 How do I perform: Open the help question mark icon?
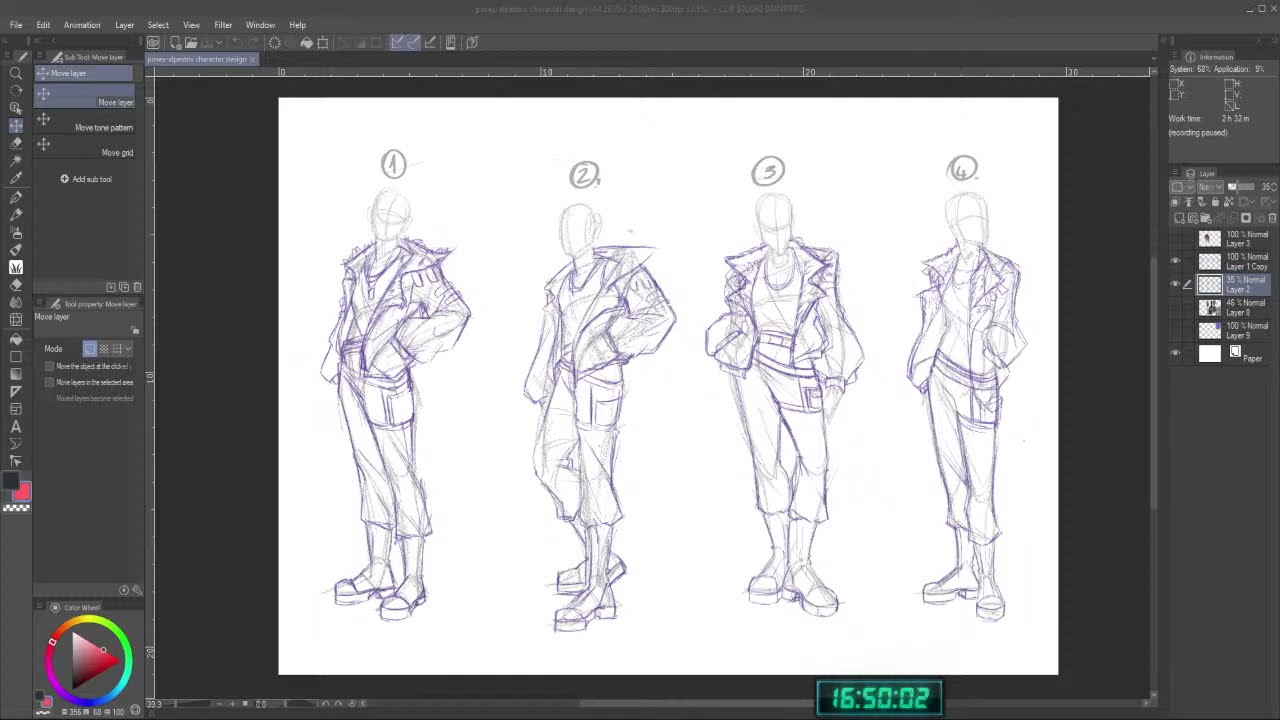(472, 42)
